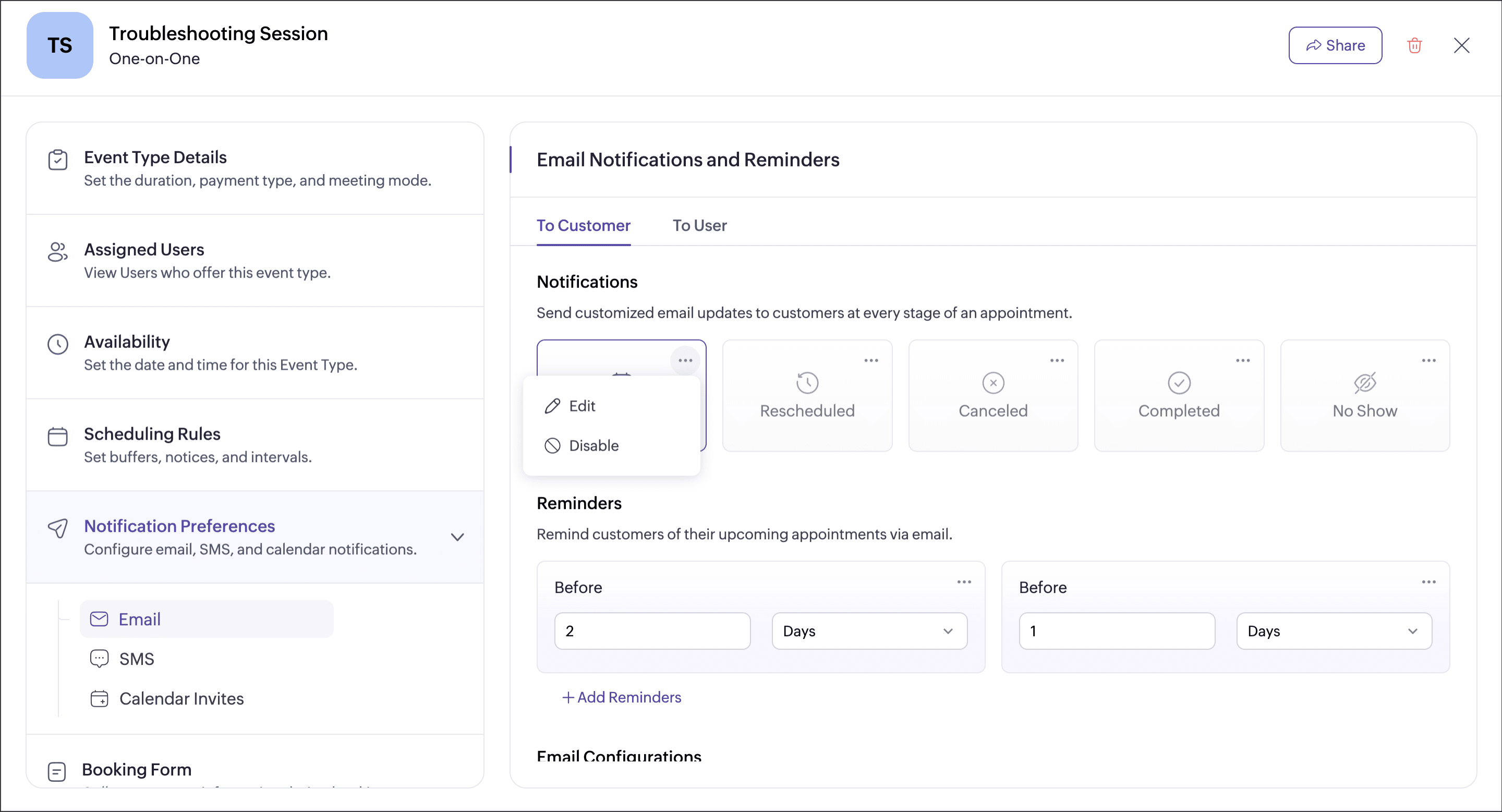
Task: Open the first reminder's three-dot menu
Action: pos(964,581)
